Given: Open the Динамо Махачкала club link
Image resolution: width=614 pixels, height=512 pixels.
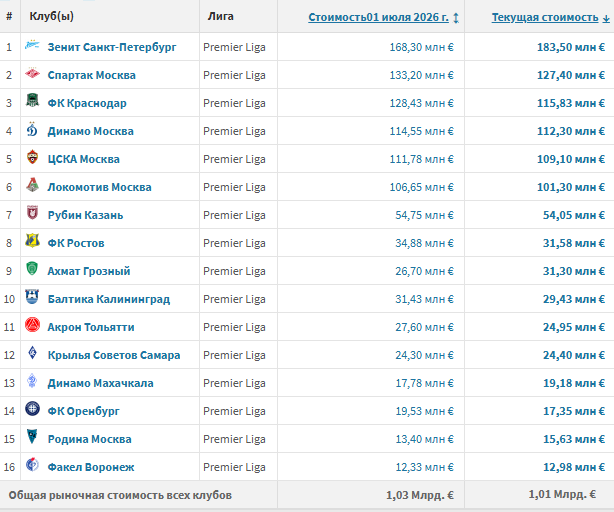Looking at the screenshot, I should tap(100, 383).
